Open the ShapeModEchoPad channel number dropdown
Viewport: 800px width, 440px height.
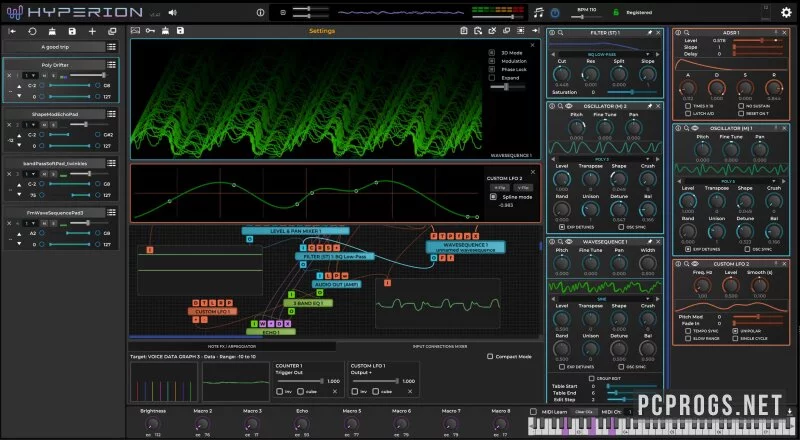pos(31,125)
